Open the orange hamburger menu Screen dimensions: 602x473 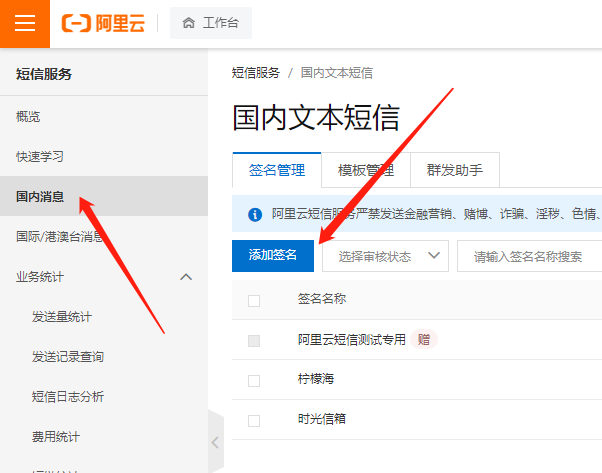25,24
